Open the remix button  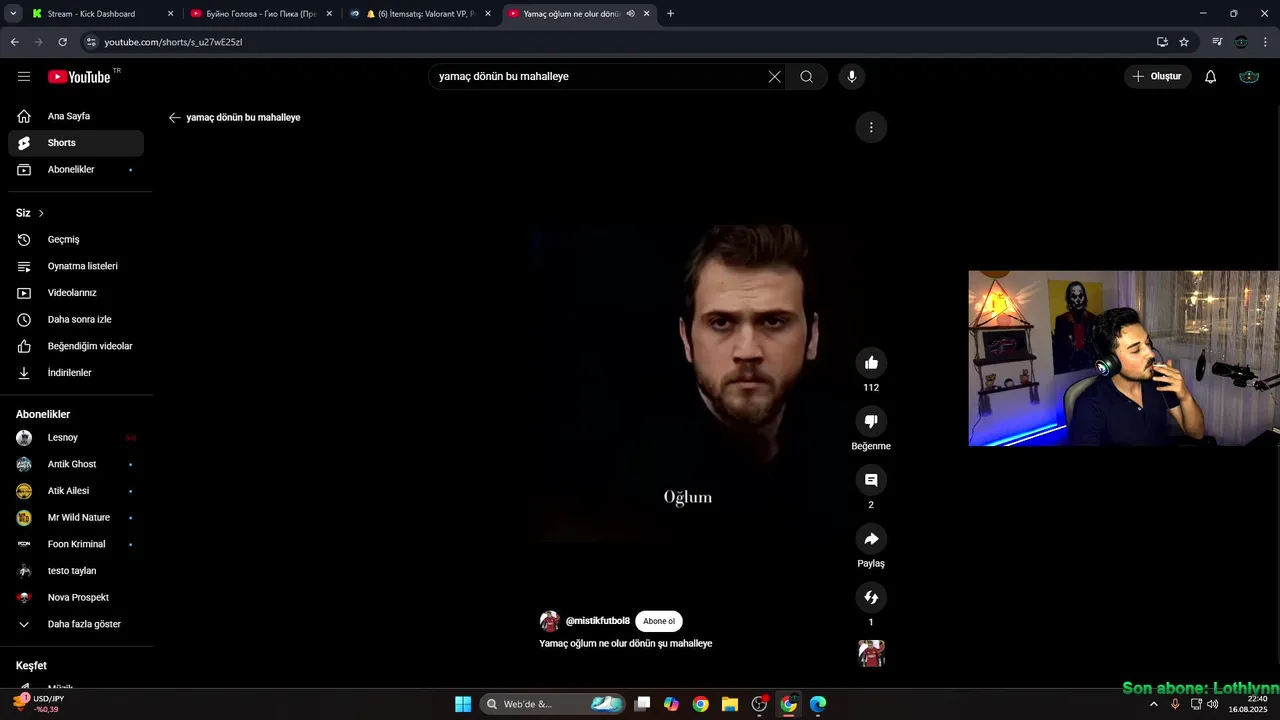871,597
